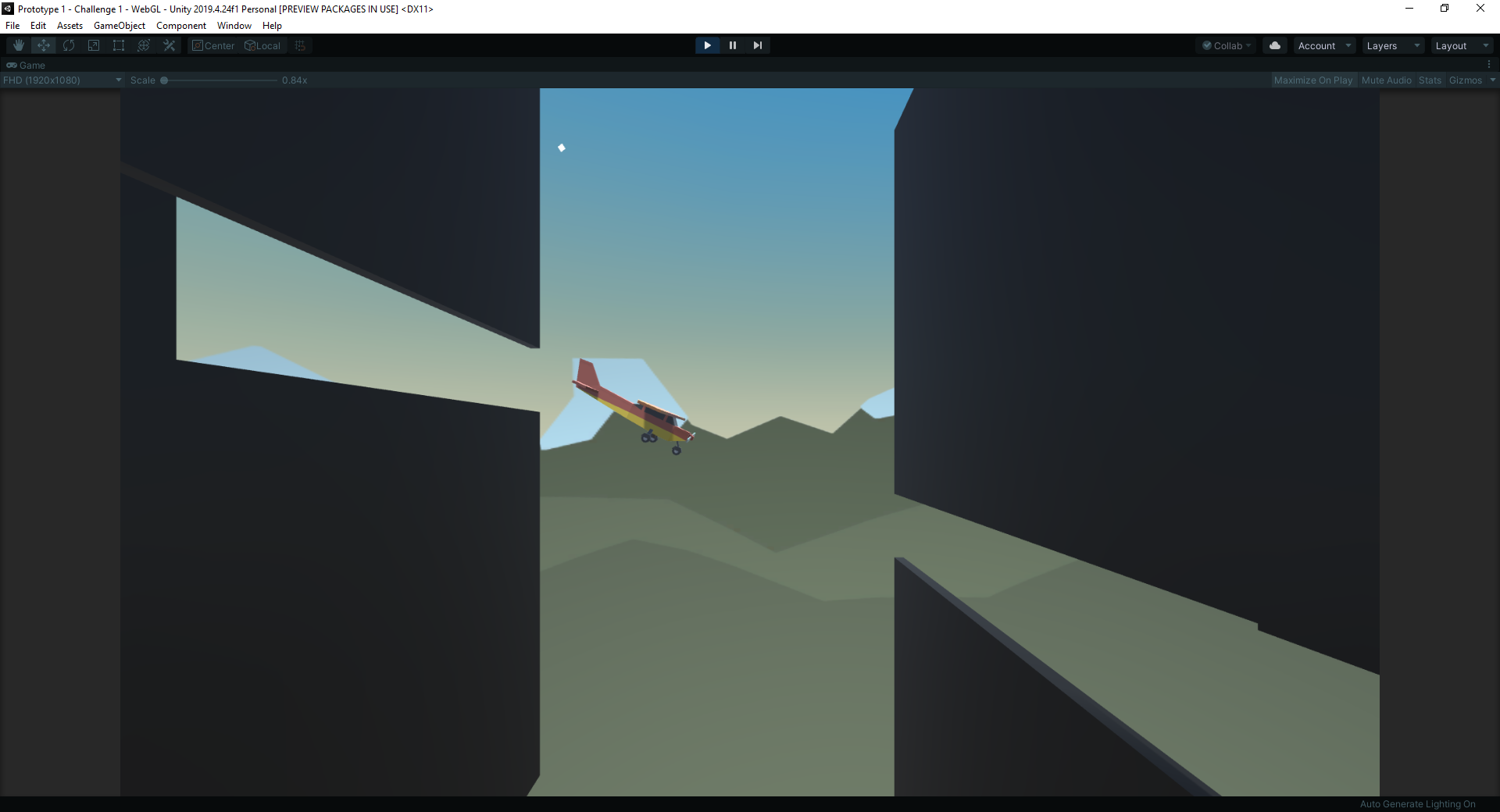Click the Scale slider handle

(164, 80)
